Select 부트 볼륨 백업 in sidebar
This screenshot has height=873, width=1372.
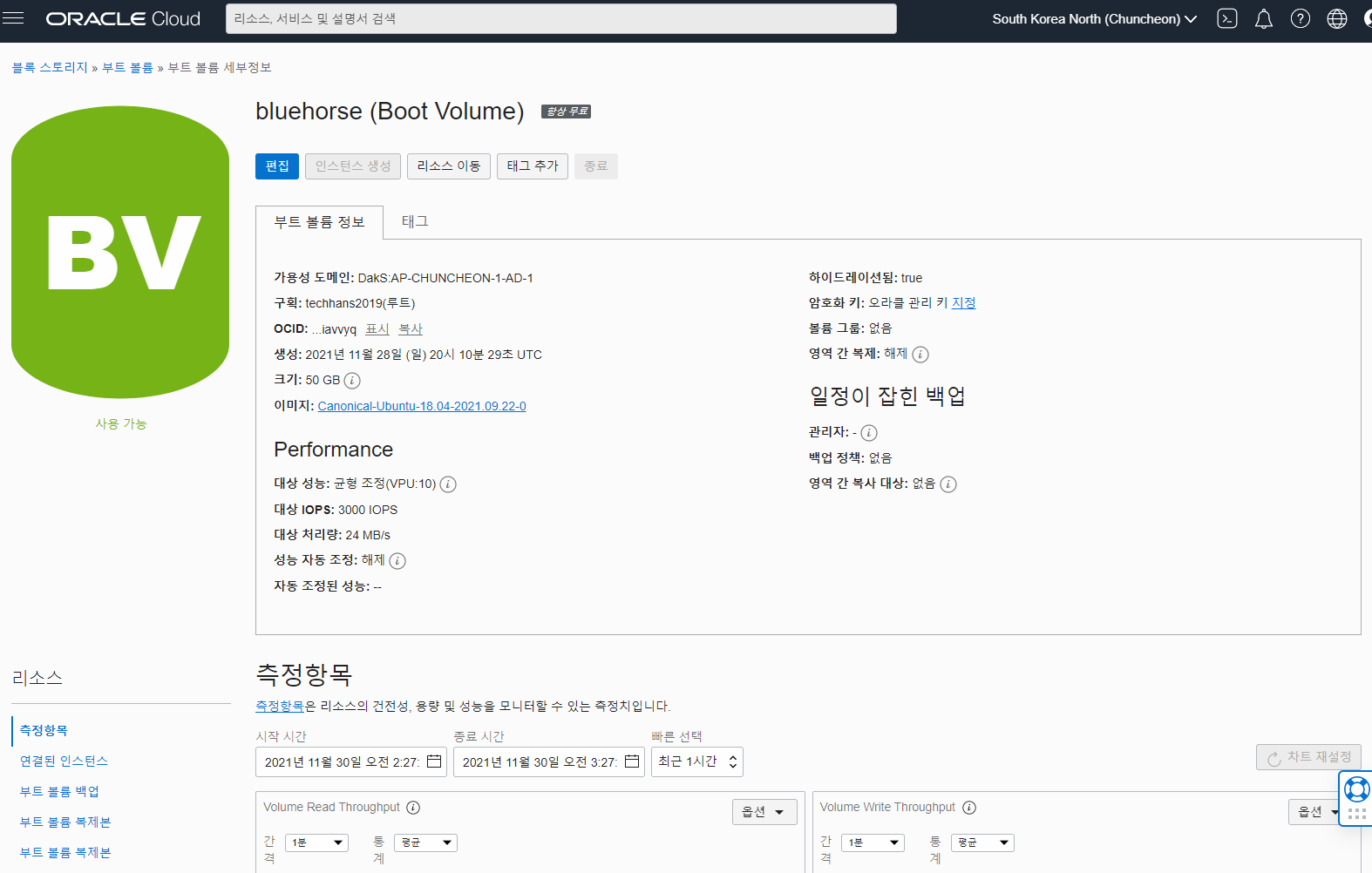point(59,792)
